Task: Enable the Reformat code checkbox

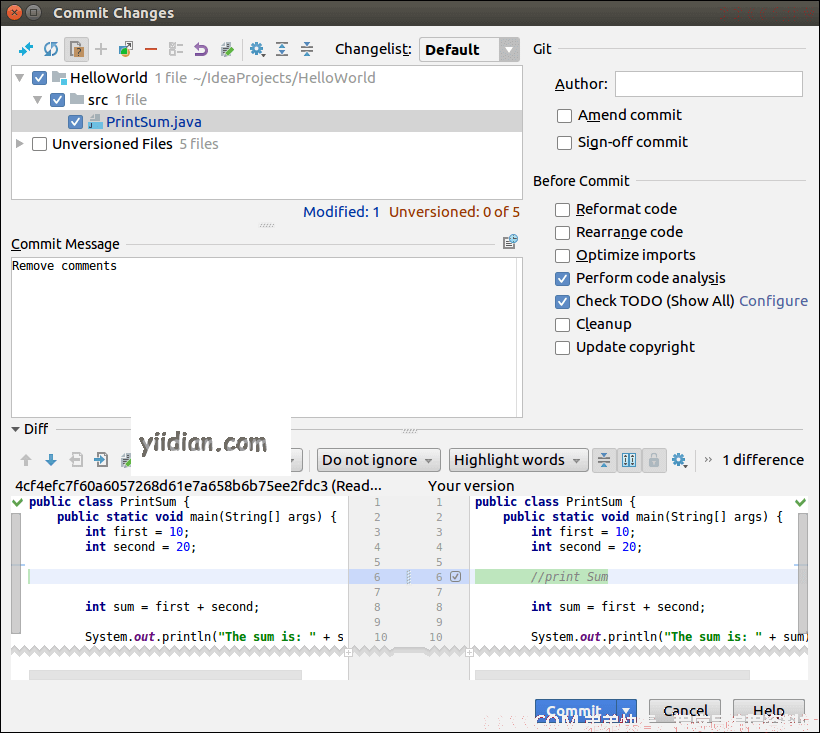Action: [562, 210]
